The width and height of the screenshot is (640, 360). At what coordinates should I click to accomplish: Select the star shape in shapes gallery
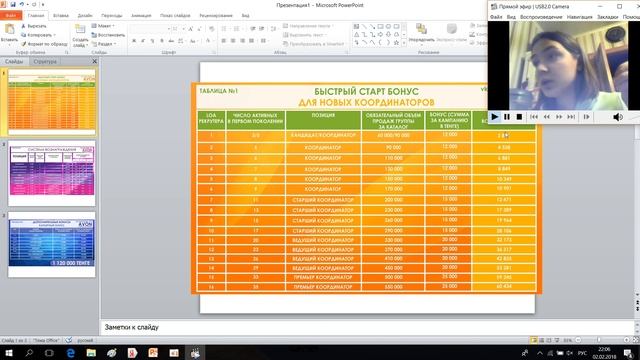click(x=396, y=42)
